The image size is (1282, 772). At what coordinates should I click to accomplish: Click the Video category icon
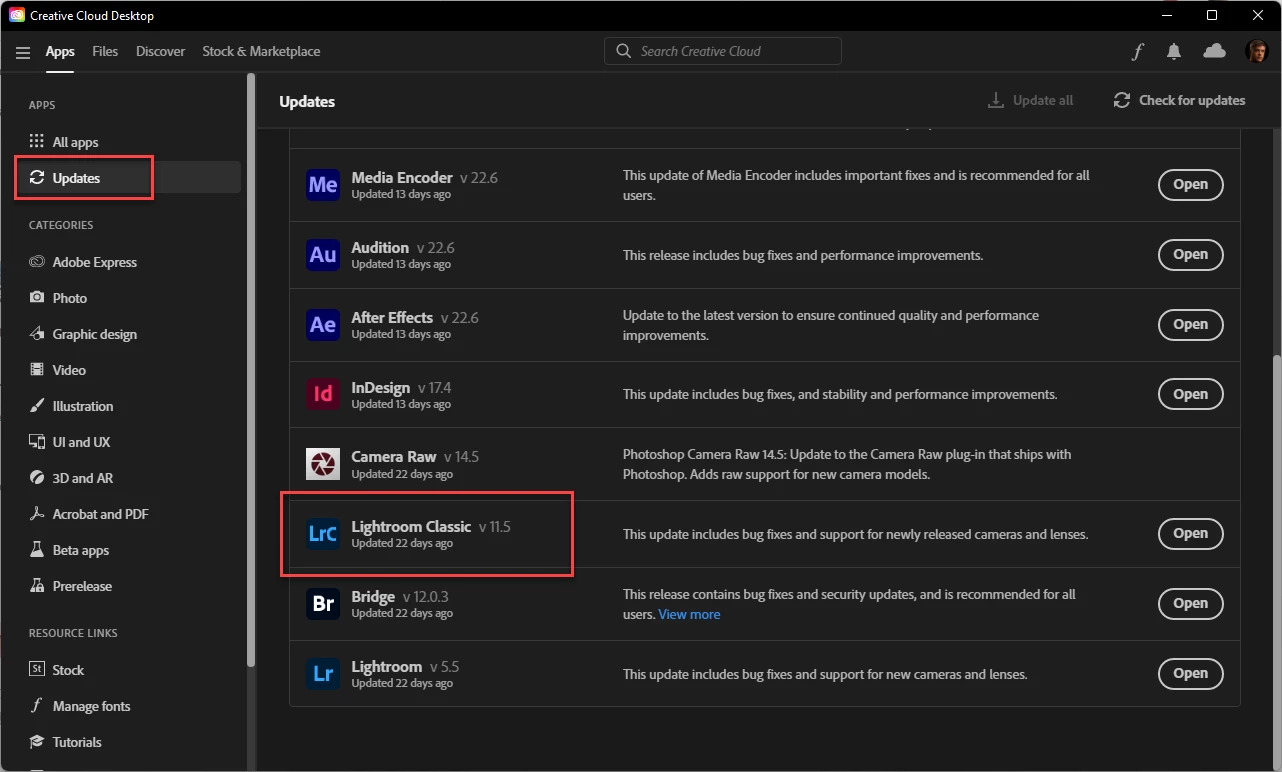point(37,370)
